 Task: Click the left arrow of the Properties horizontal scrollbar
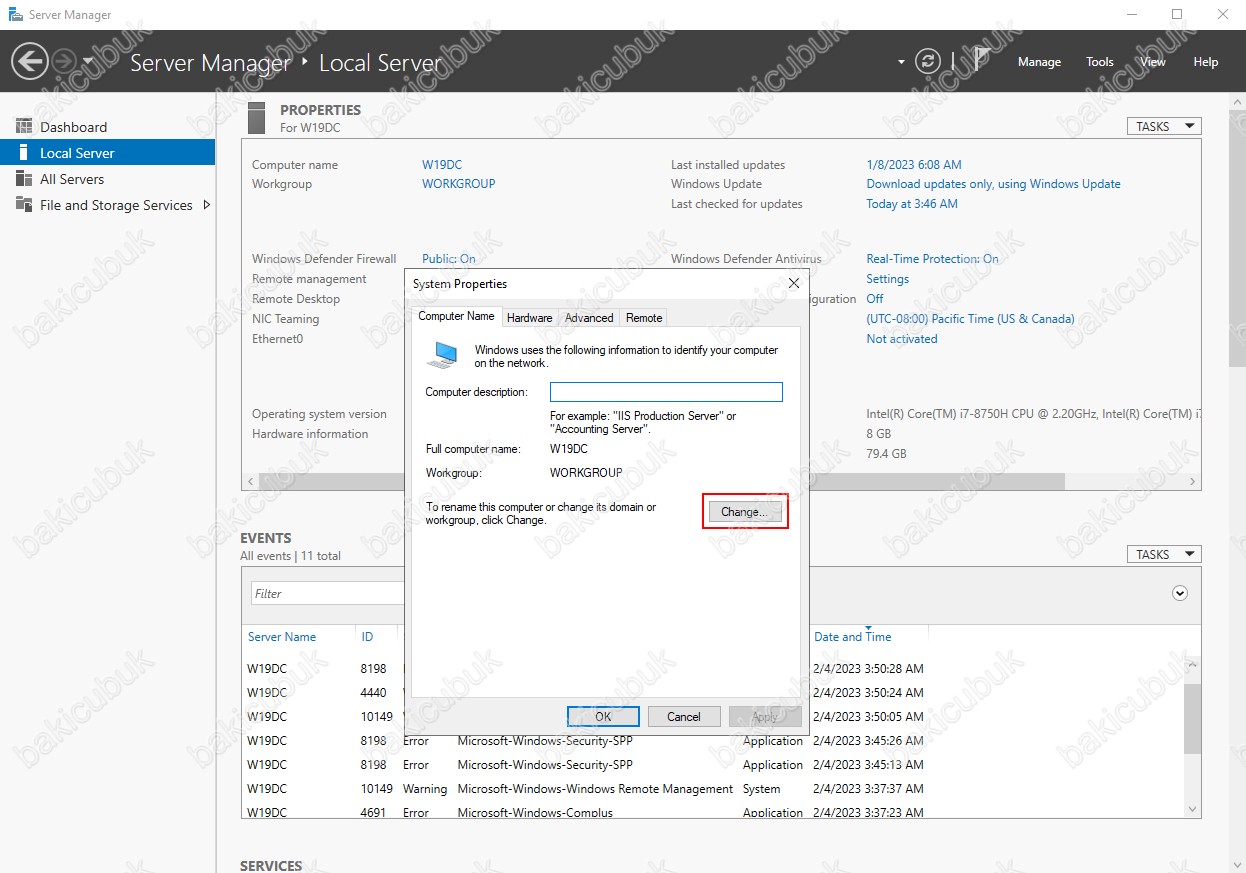[249, 481]
